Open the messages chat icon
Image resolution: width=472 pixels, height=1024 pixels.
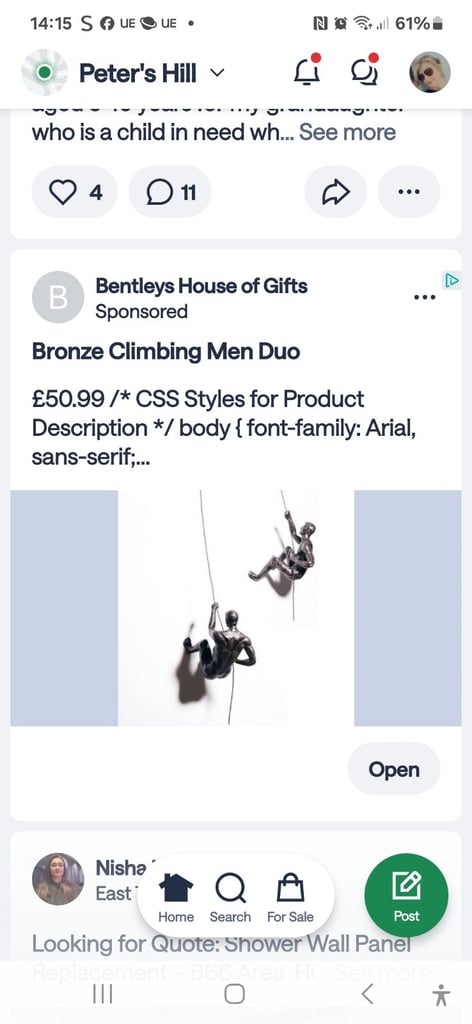tap(364, 71)
